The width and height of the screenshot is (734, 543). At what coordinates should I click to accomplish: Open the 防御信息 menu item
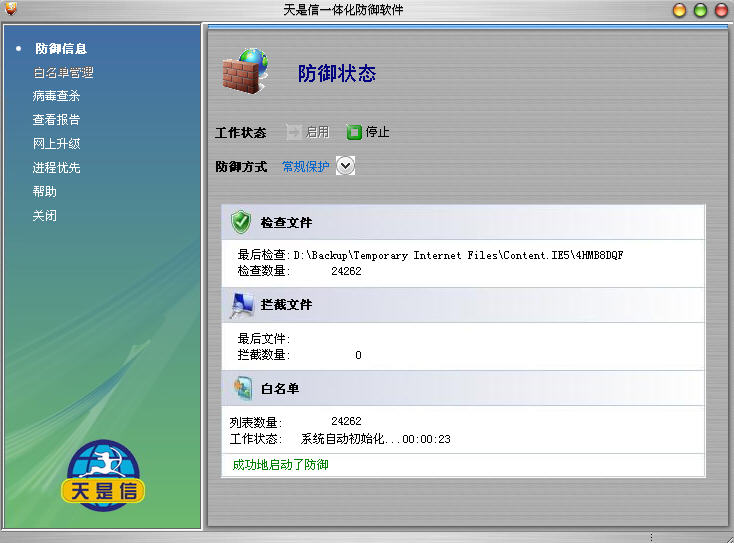(61, 49)
